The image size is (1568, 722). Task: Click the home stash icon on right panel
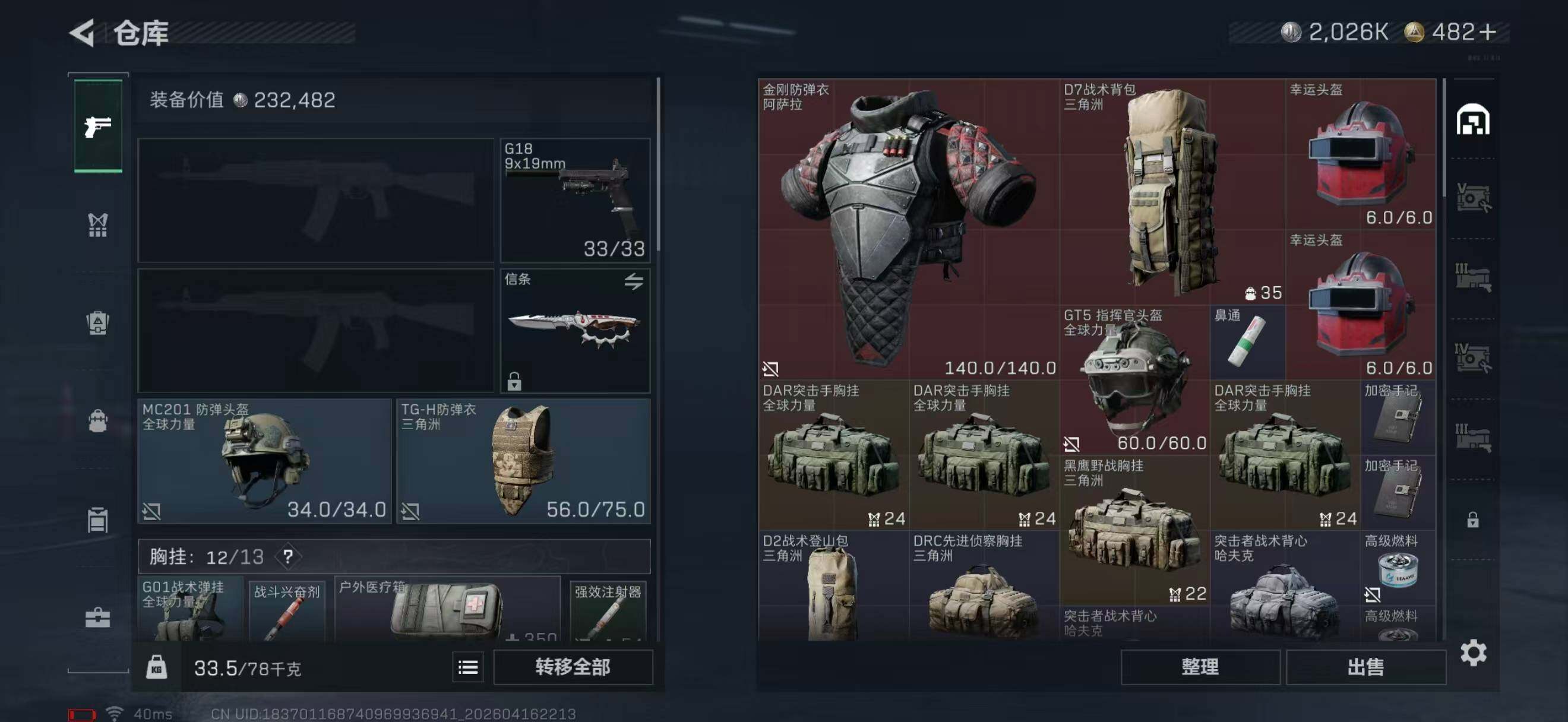pos(1472,120)
